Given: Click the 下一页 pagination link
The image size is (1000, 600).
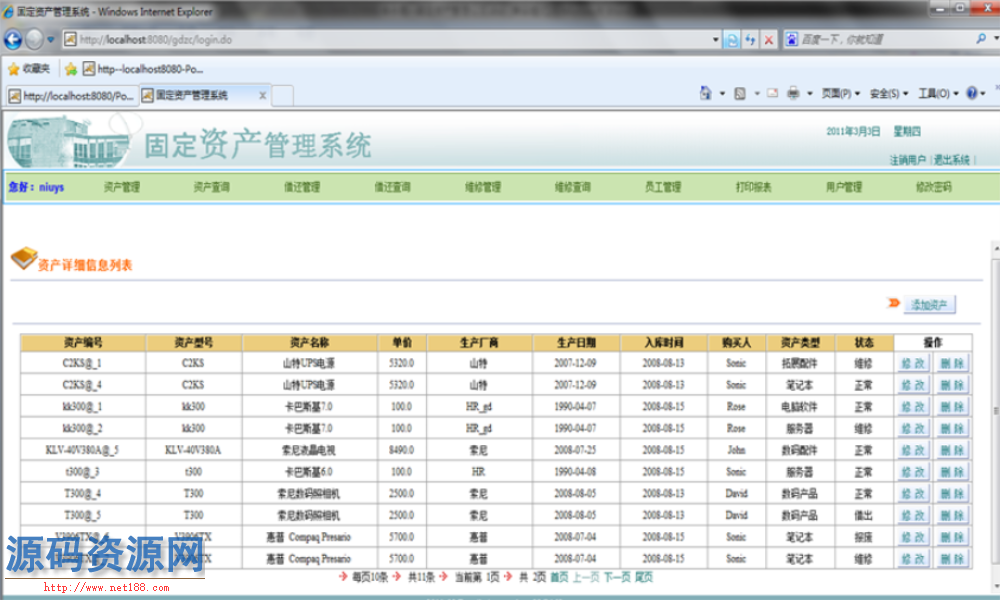Looking at the screenshot, I should click(617, 577).
